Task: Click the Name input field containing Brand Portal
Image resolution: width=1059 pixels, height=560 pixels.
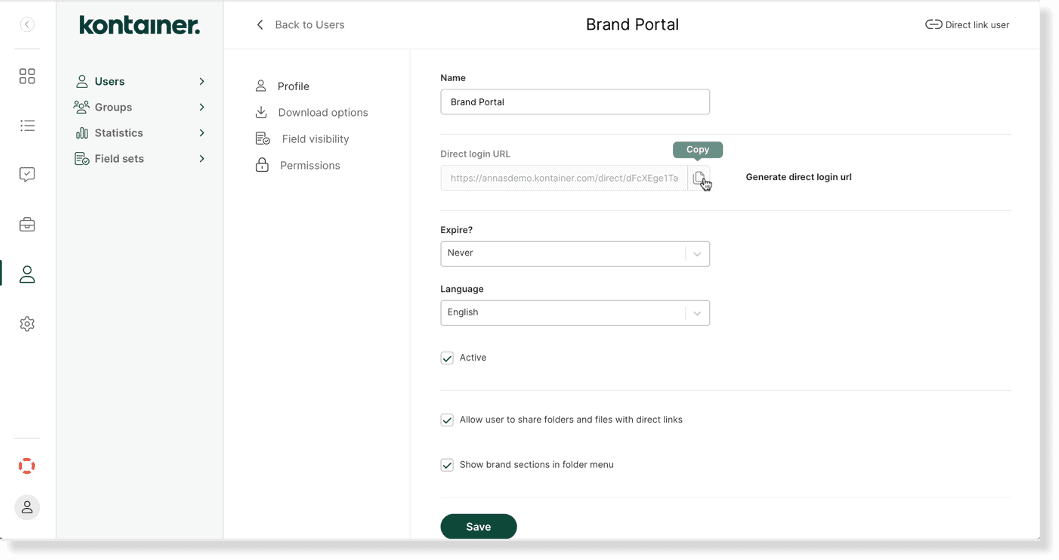Action: click(x=575, y=102)
